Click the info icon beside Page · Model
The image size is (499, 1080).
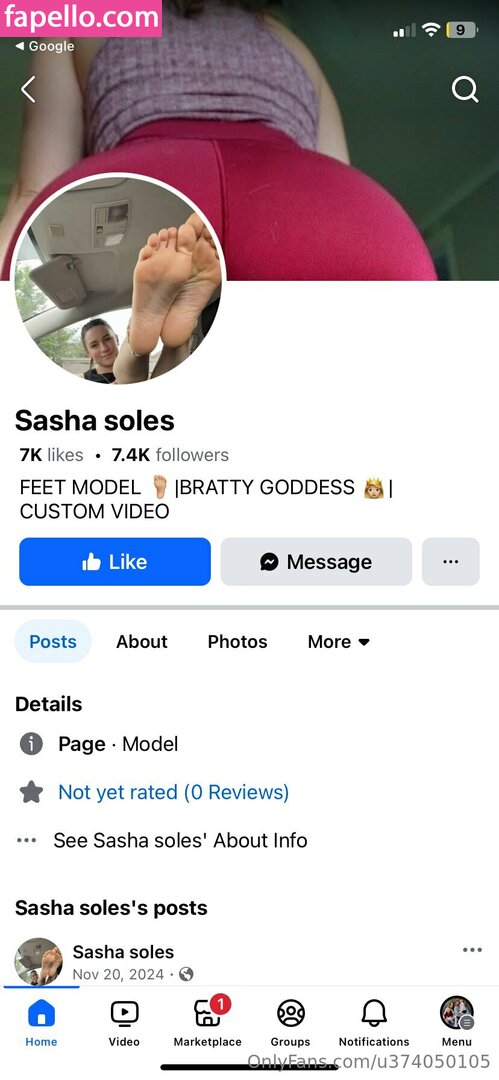31,744
